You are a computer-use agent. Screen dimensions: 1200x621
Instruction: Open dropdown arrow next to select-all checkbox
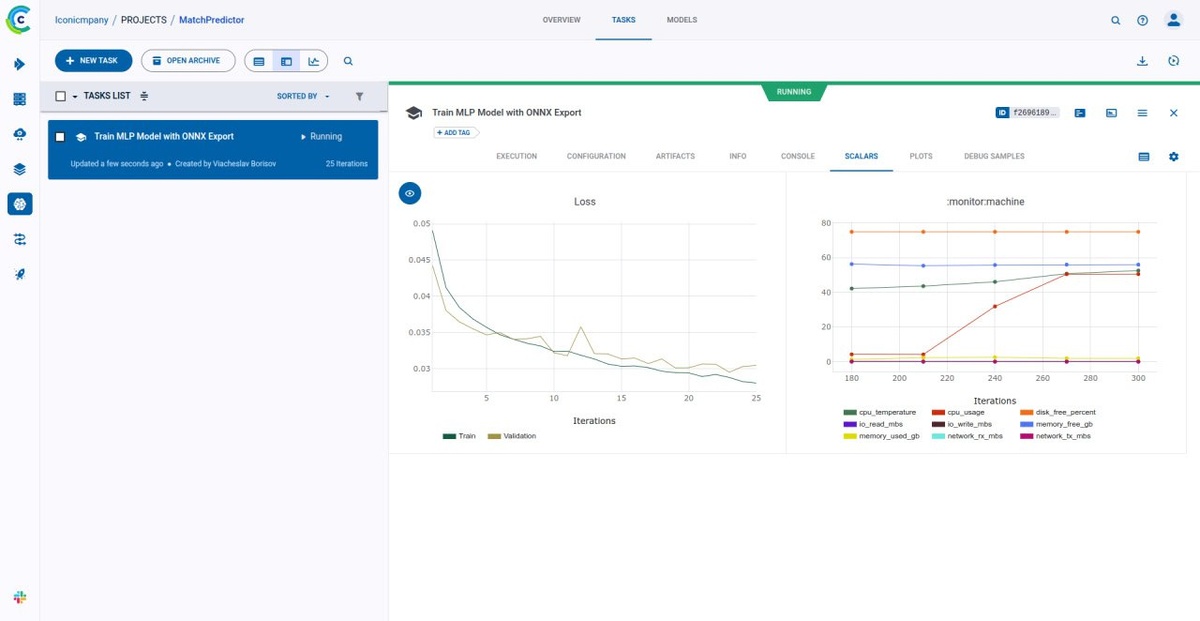pyautogui.click(x=75, y=96)
